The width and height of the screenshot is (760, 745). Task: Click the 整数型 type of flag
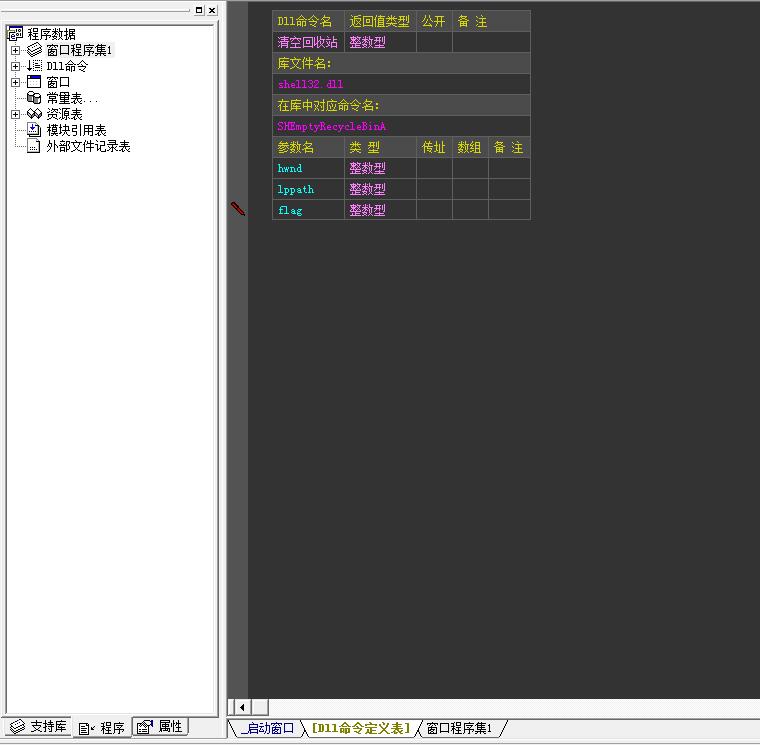pyautogui.click(x=380, y=210)
